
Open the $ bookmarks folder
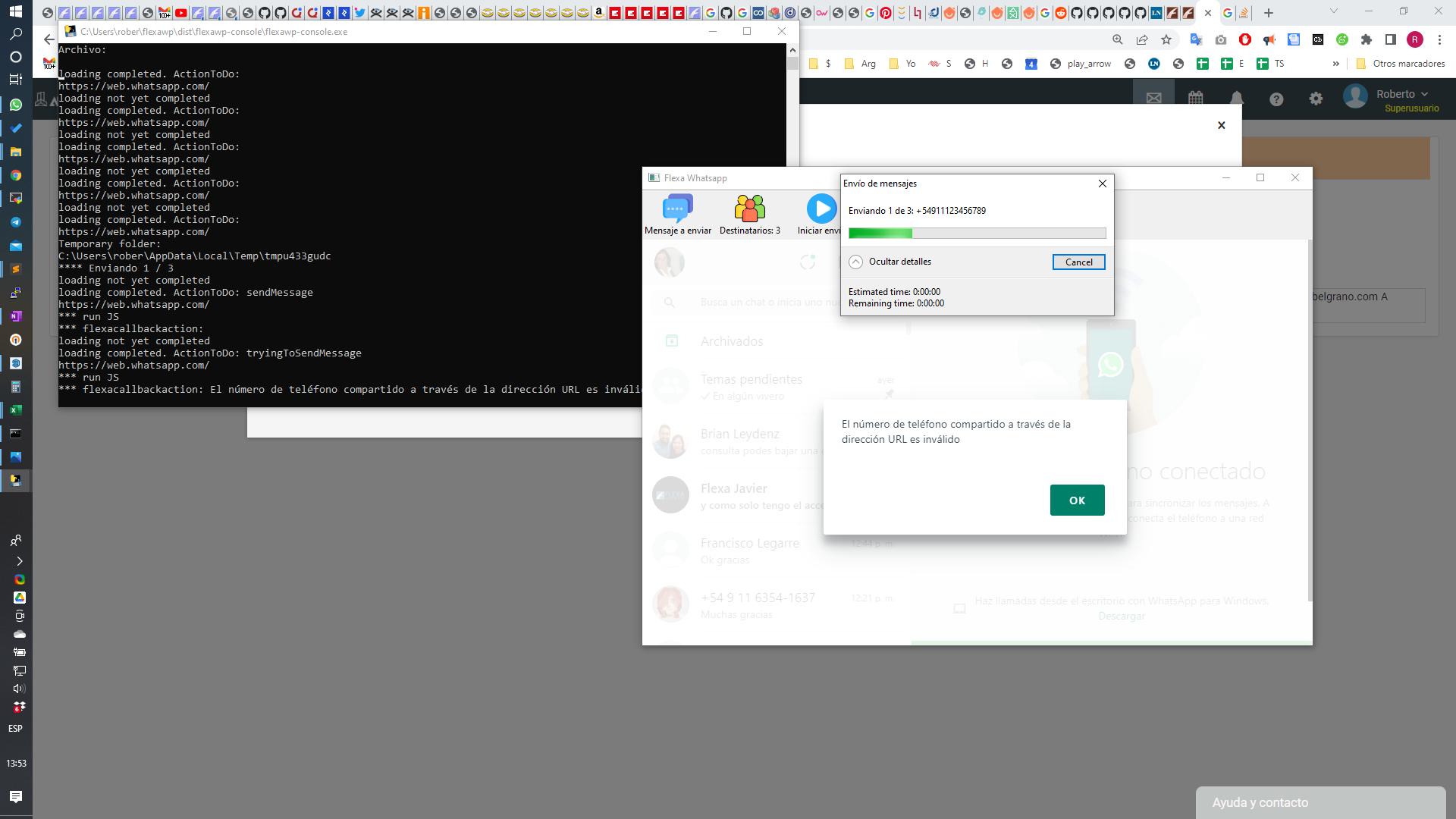[821, 64]
